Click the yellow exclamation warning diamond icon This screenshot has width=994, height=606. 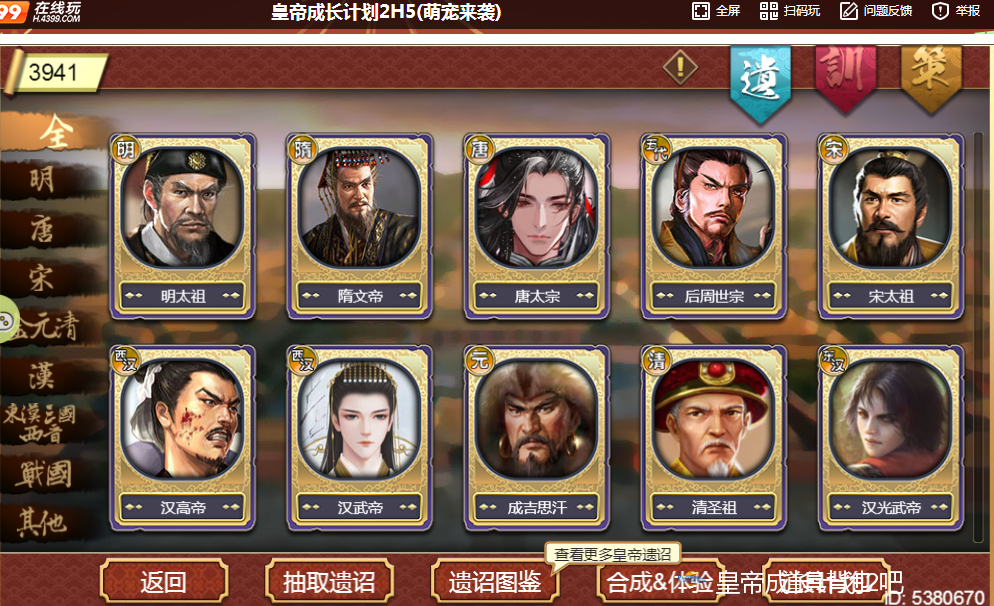(680, 67)
